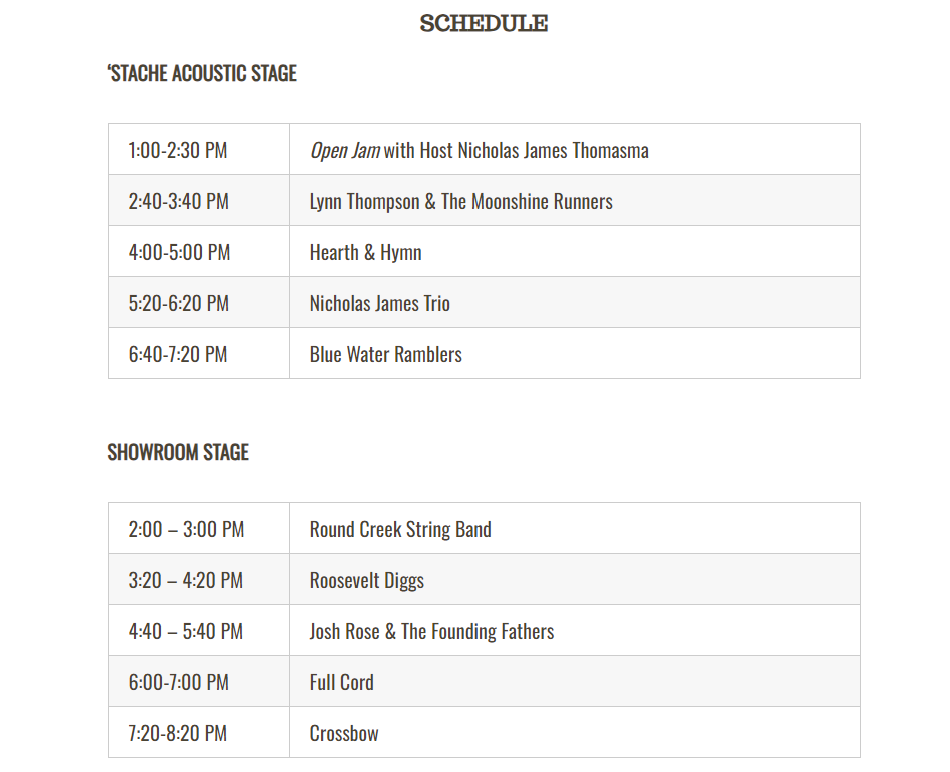This screenshot has width=950, height=772.
Task: Click the Blue Water Ramblers entry
Action: [386, 354]
